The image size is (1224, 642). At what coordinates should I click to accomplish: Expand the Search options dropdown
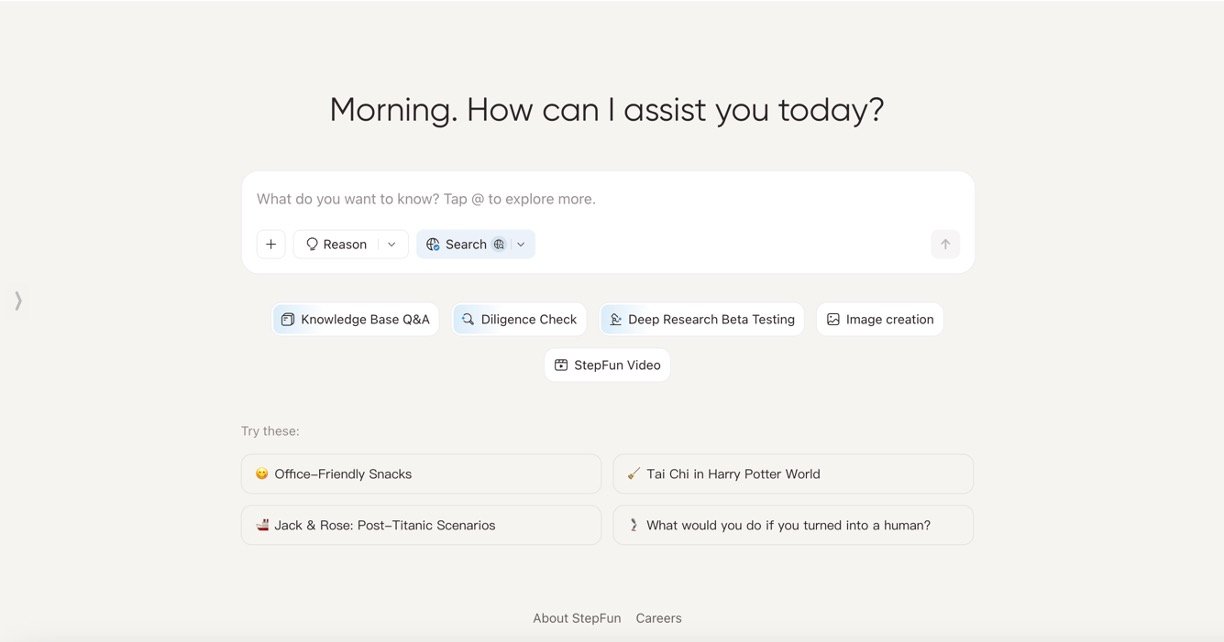click(x=520, y=243)
